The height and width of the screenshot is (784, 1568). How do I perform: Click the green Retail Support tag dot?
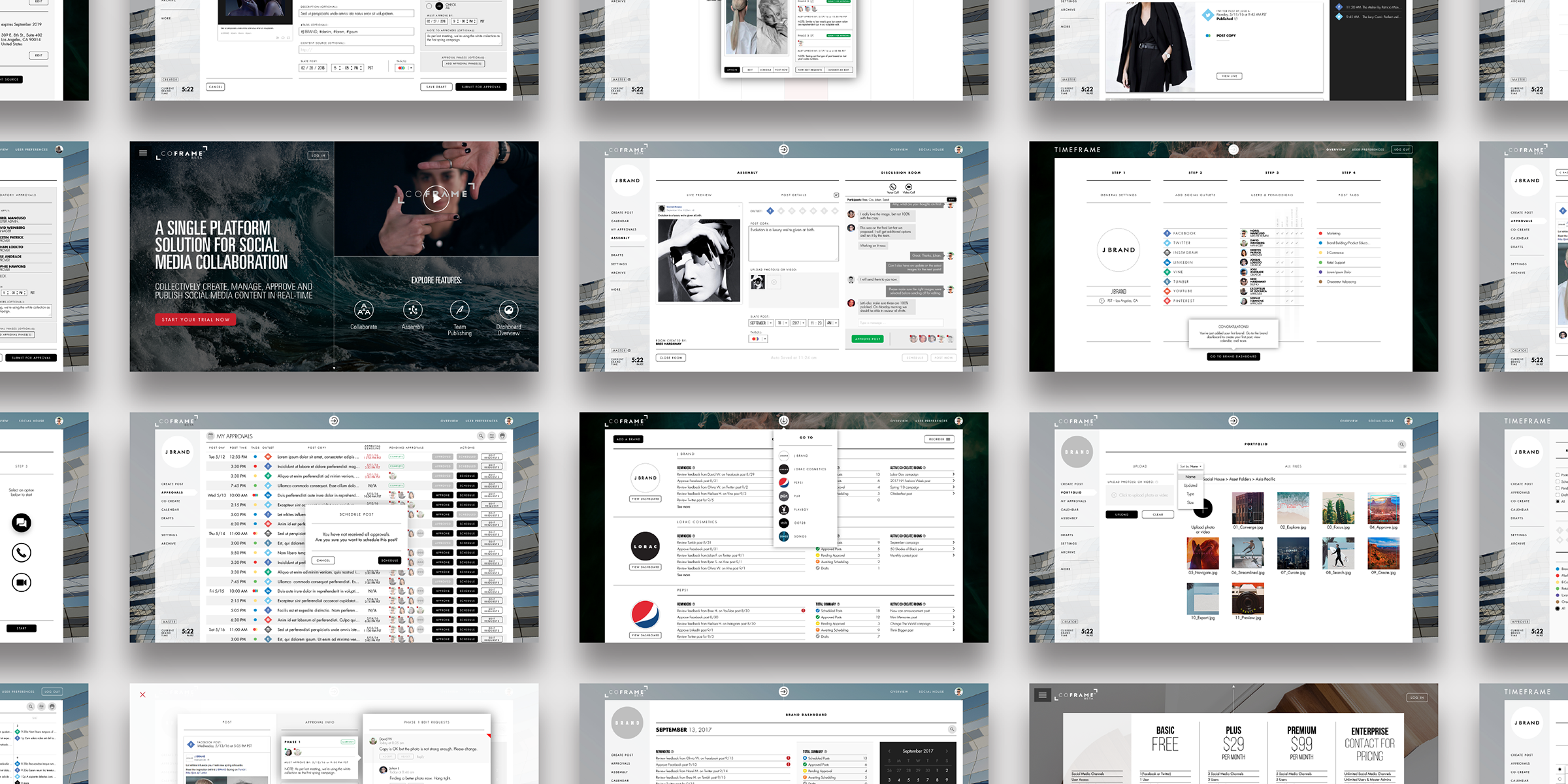click(x=1320, y=263)
